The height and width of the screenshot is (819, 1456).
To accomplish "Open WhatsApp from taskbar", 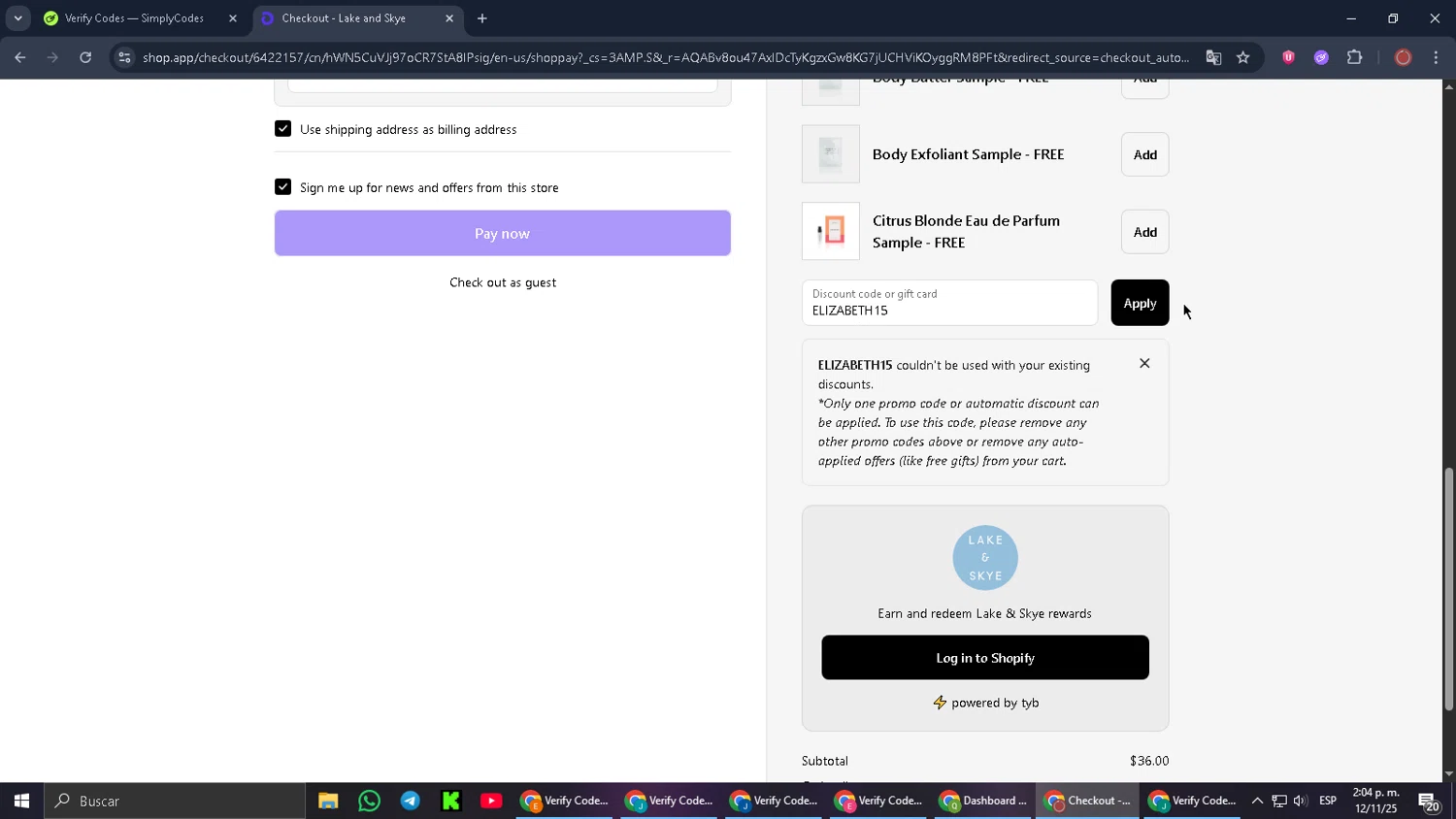I will pyautogui.click(x=369, y=802).
